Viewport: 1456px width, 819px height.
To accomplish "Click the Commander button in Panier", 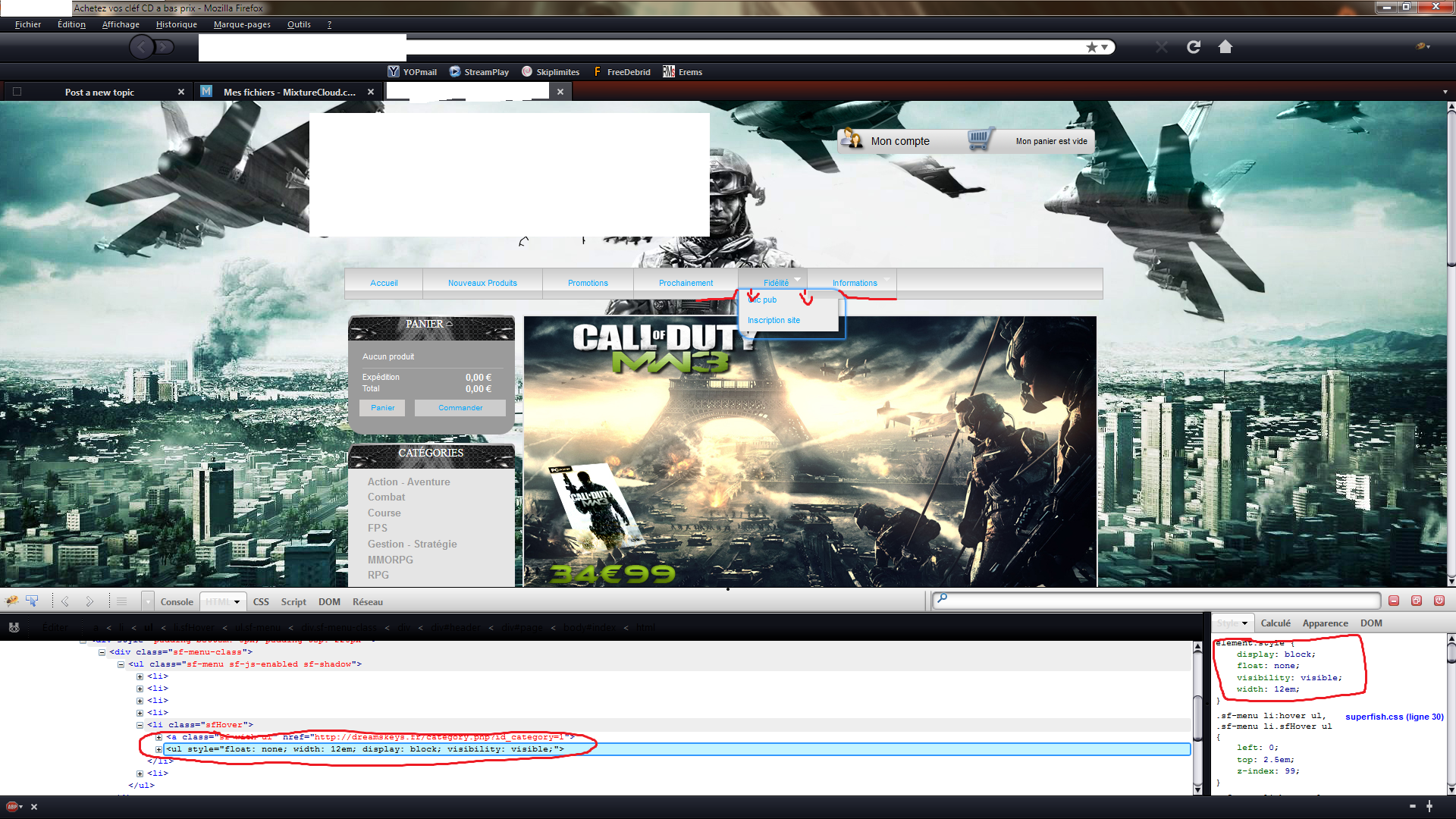I will click(460, 408).
